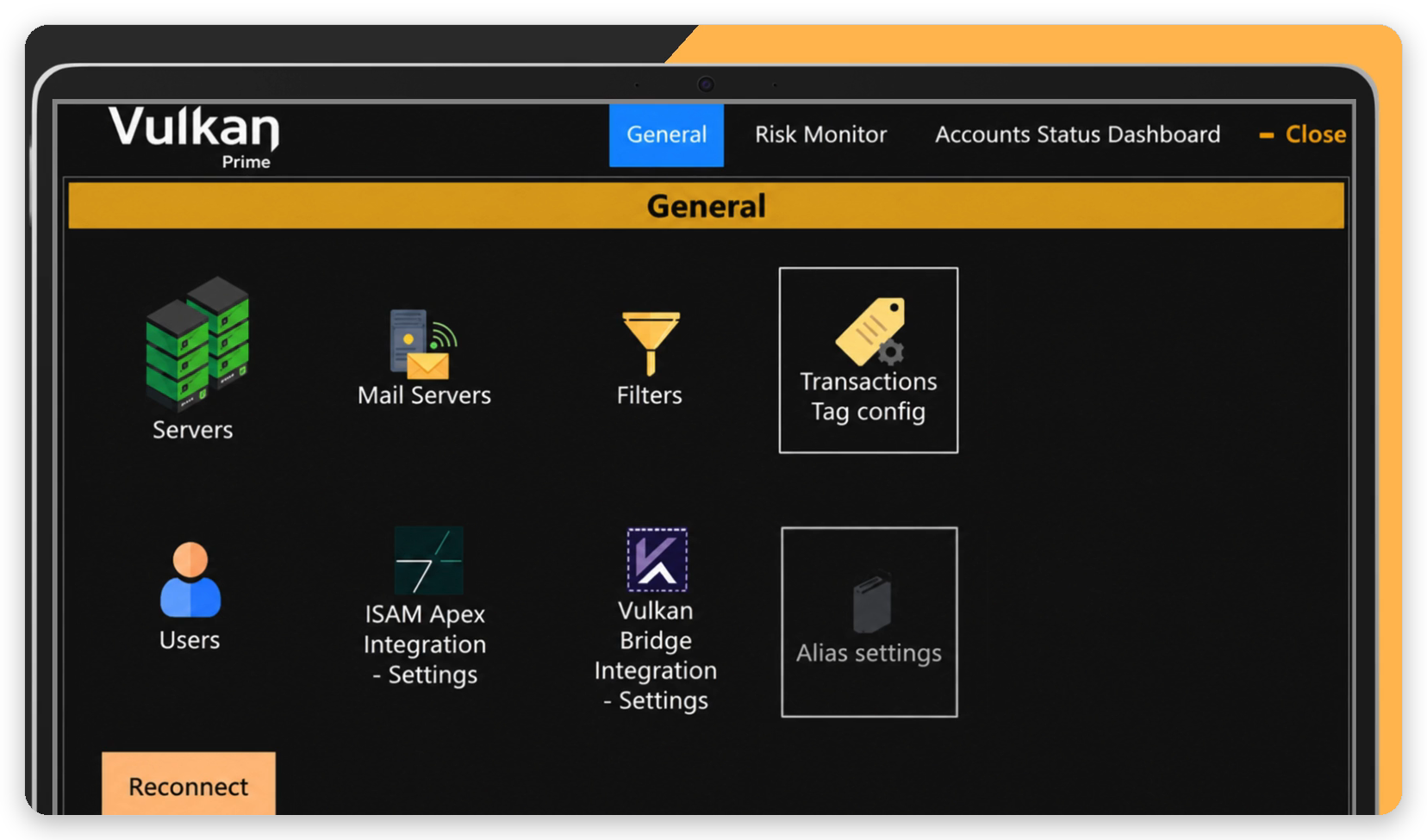Screen dimensions: 1427x840
Task: Click the Reconnect button
Action: point(189,783)
